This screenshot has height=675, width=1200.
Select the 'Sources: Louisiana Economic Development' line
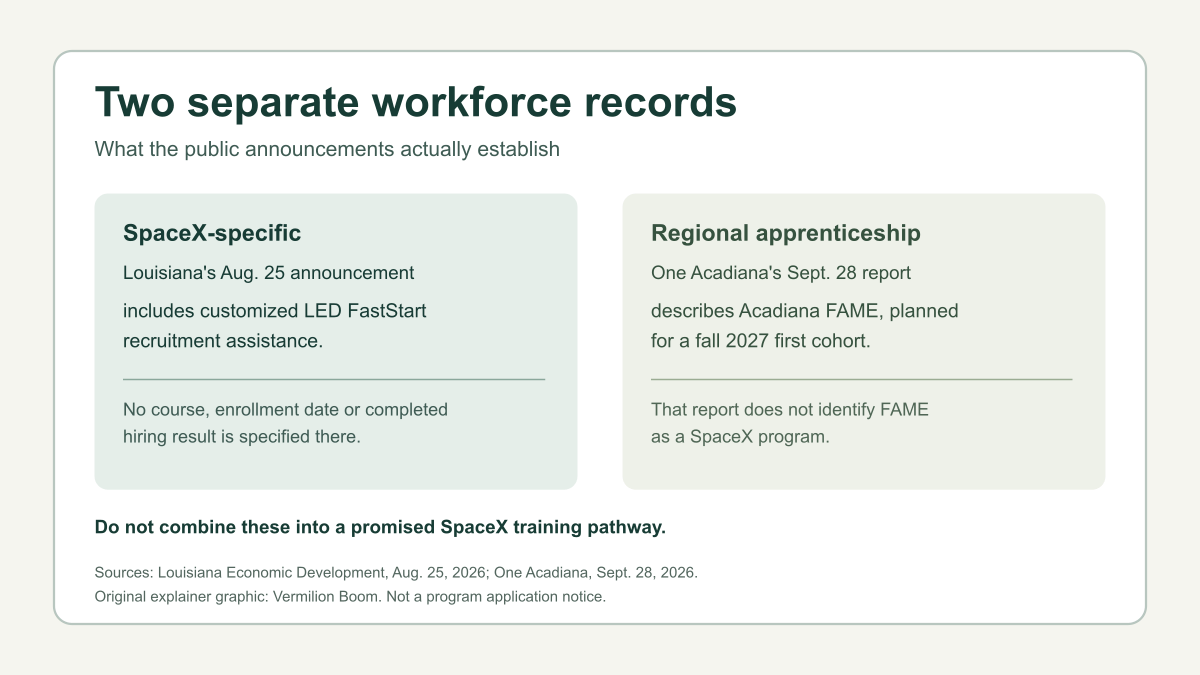point(396,574)
